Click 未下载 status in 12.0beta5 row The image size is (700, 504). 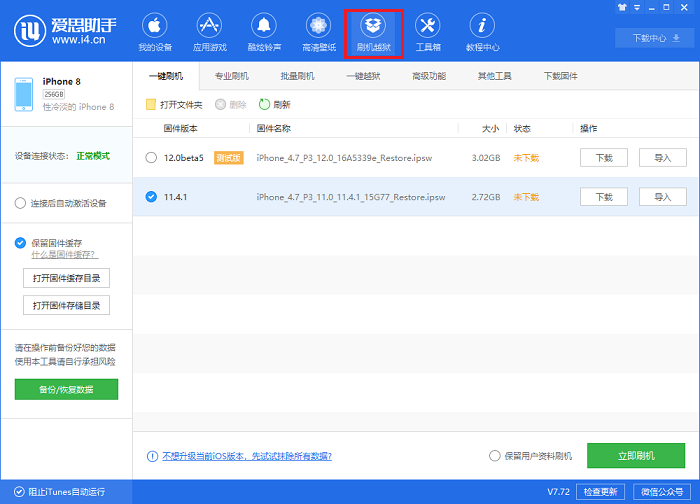(x=526, y=158)
